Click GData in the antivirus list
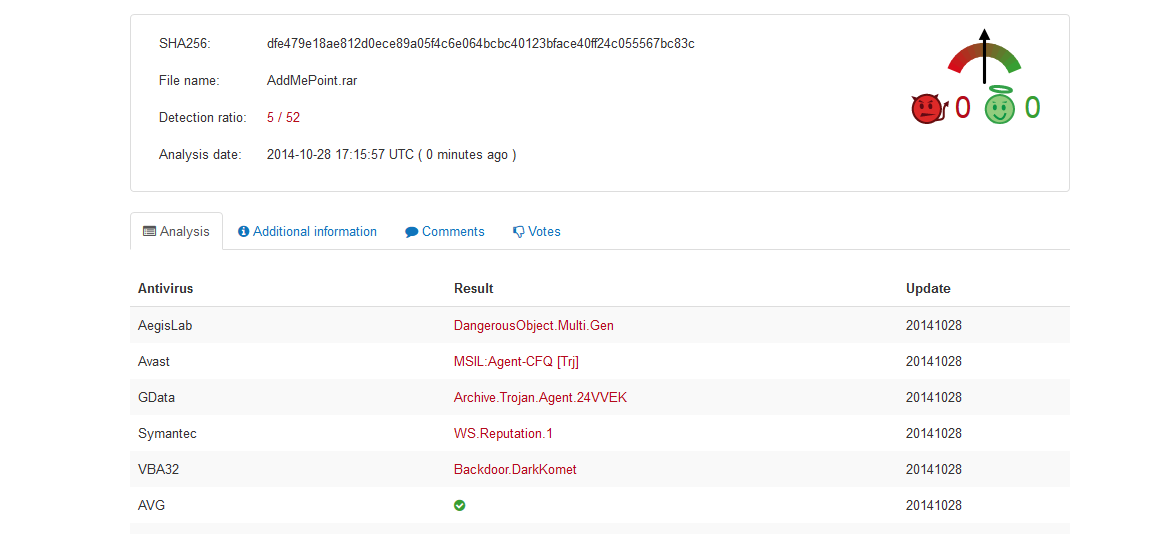1176x534 pixels. point(156,397)
